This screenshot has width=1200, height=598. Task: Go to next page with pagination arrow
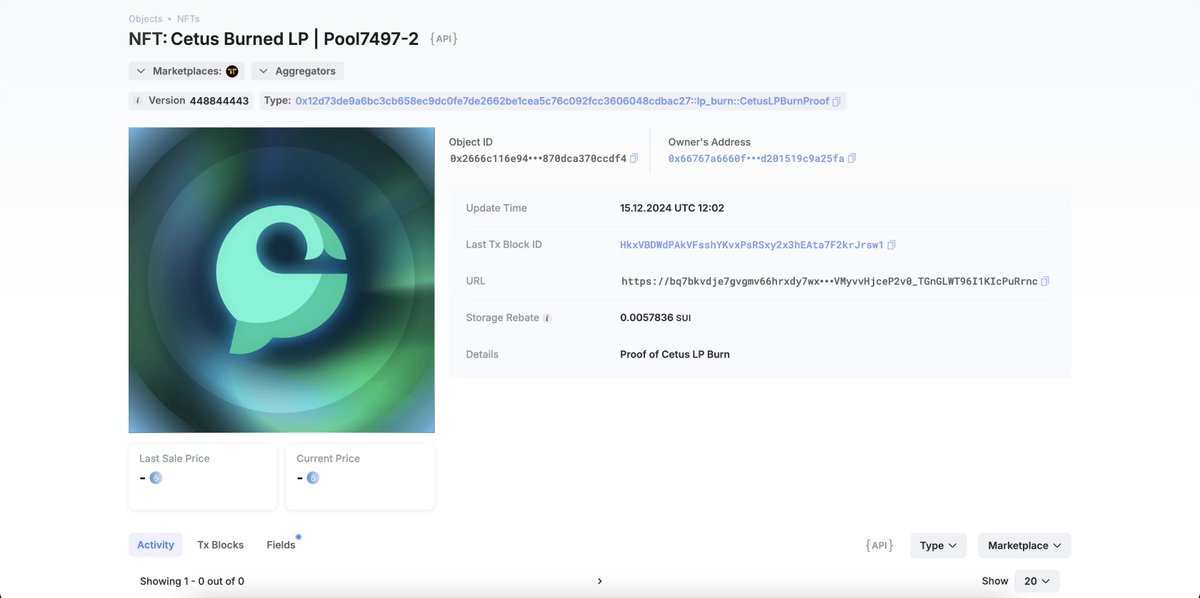pyautogui.click(x=600, y=581)
